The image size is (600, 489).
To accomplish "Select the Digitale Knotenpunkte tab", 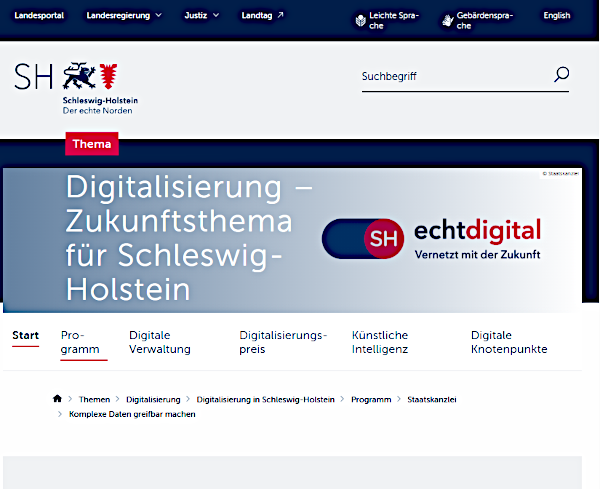I will click(x=509, y=342).
